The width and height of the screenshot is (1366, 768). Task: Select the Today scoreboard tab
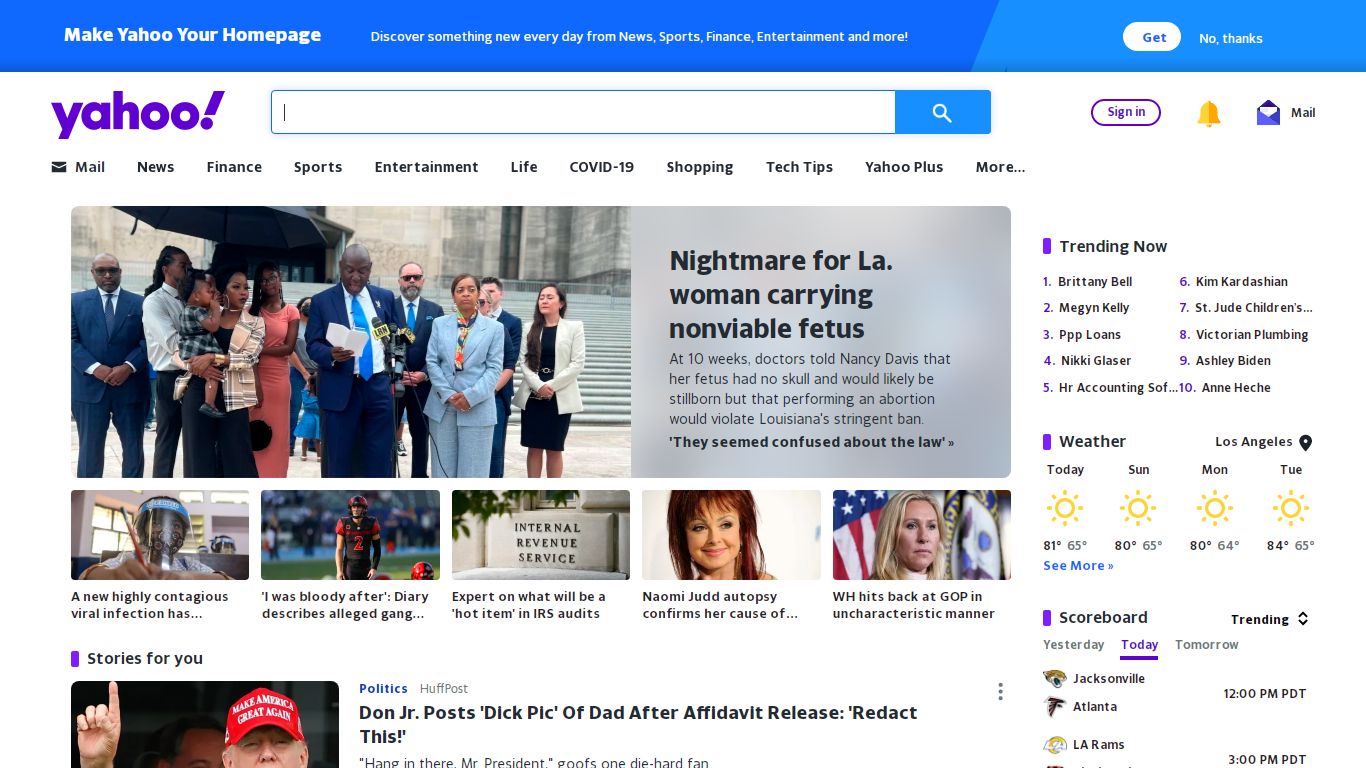(1139, 646)
